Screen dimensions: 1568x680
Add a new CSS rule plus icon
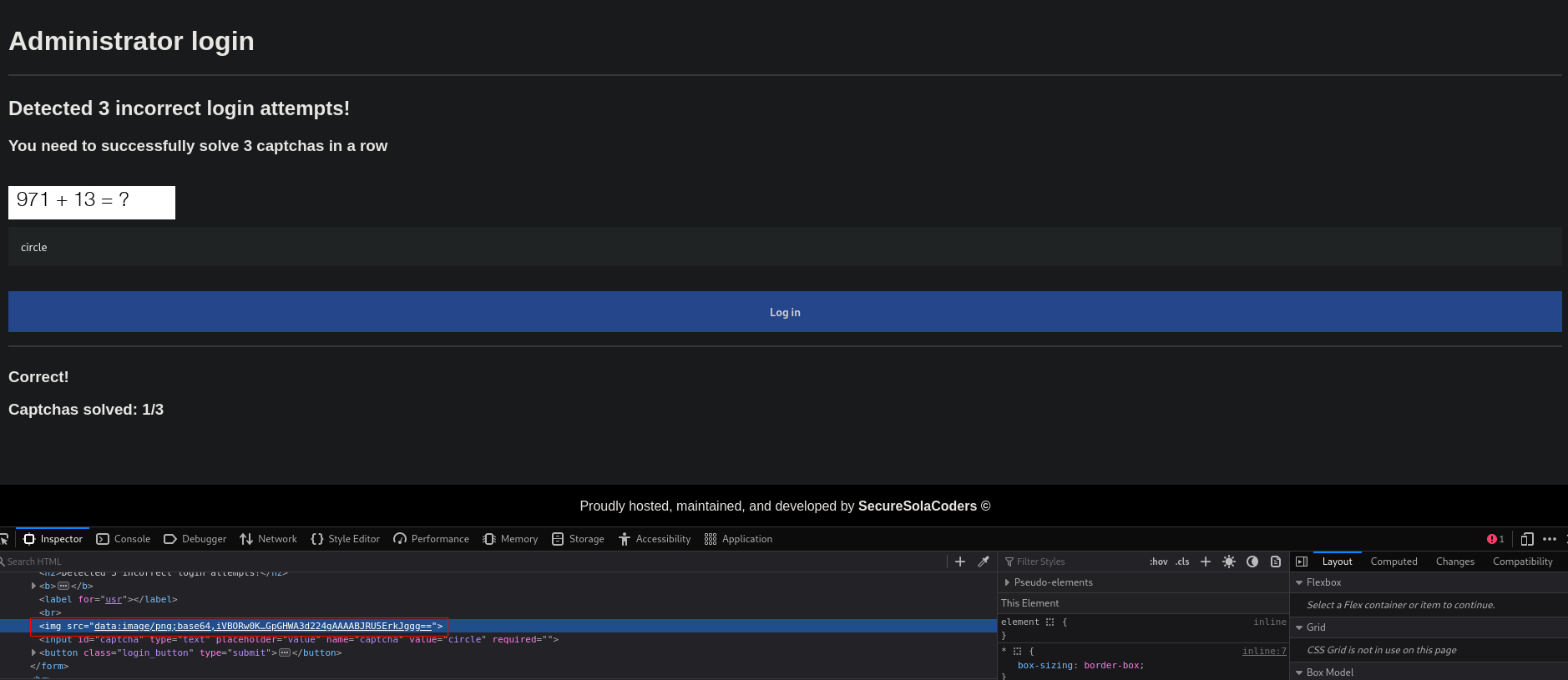pyautogui.click(x=1206, y=562)
